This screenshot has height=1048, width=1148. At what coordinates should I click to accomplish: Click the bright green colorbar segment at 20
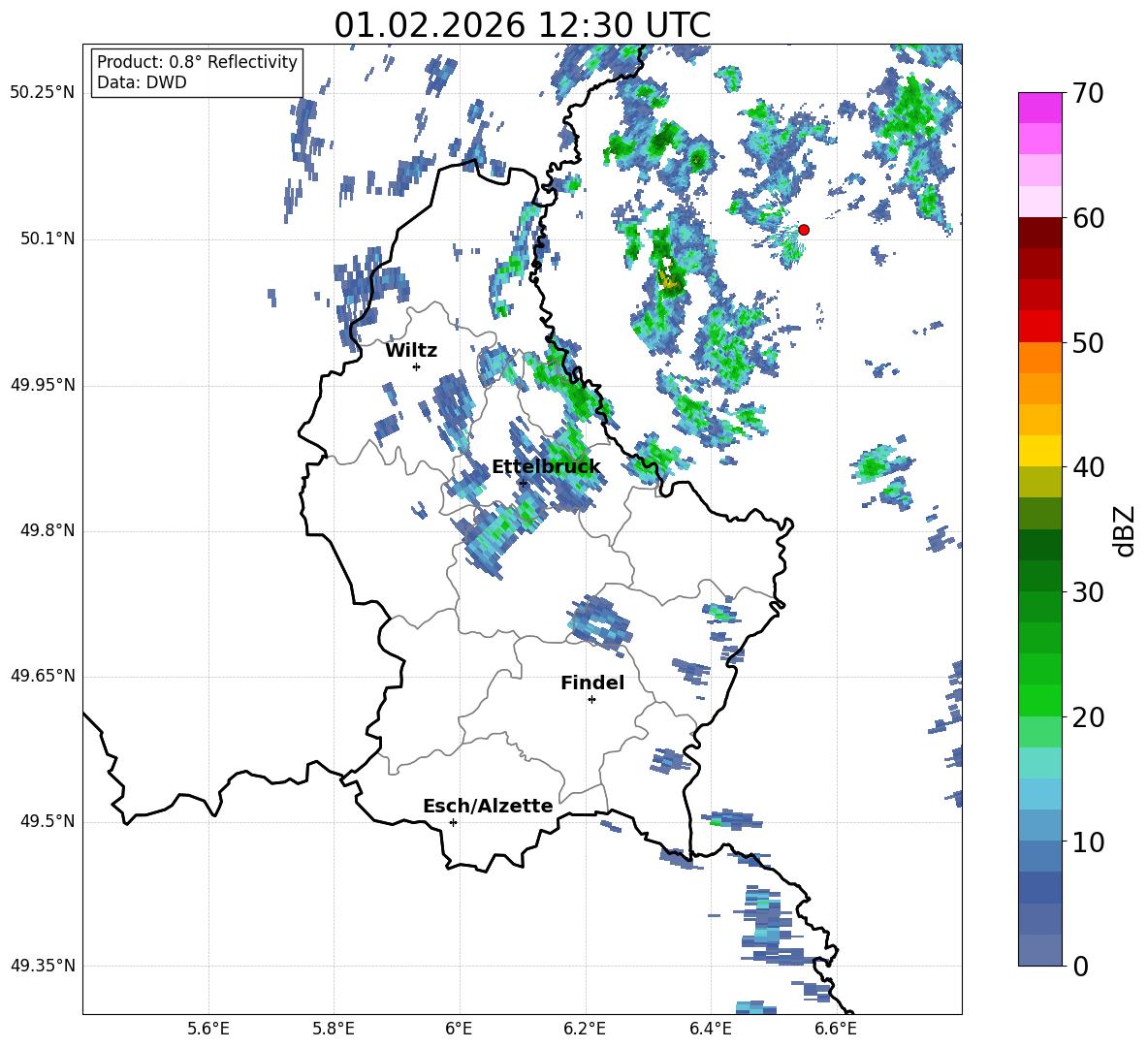[x=1039, y=701]
